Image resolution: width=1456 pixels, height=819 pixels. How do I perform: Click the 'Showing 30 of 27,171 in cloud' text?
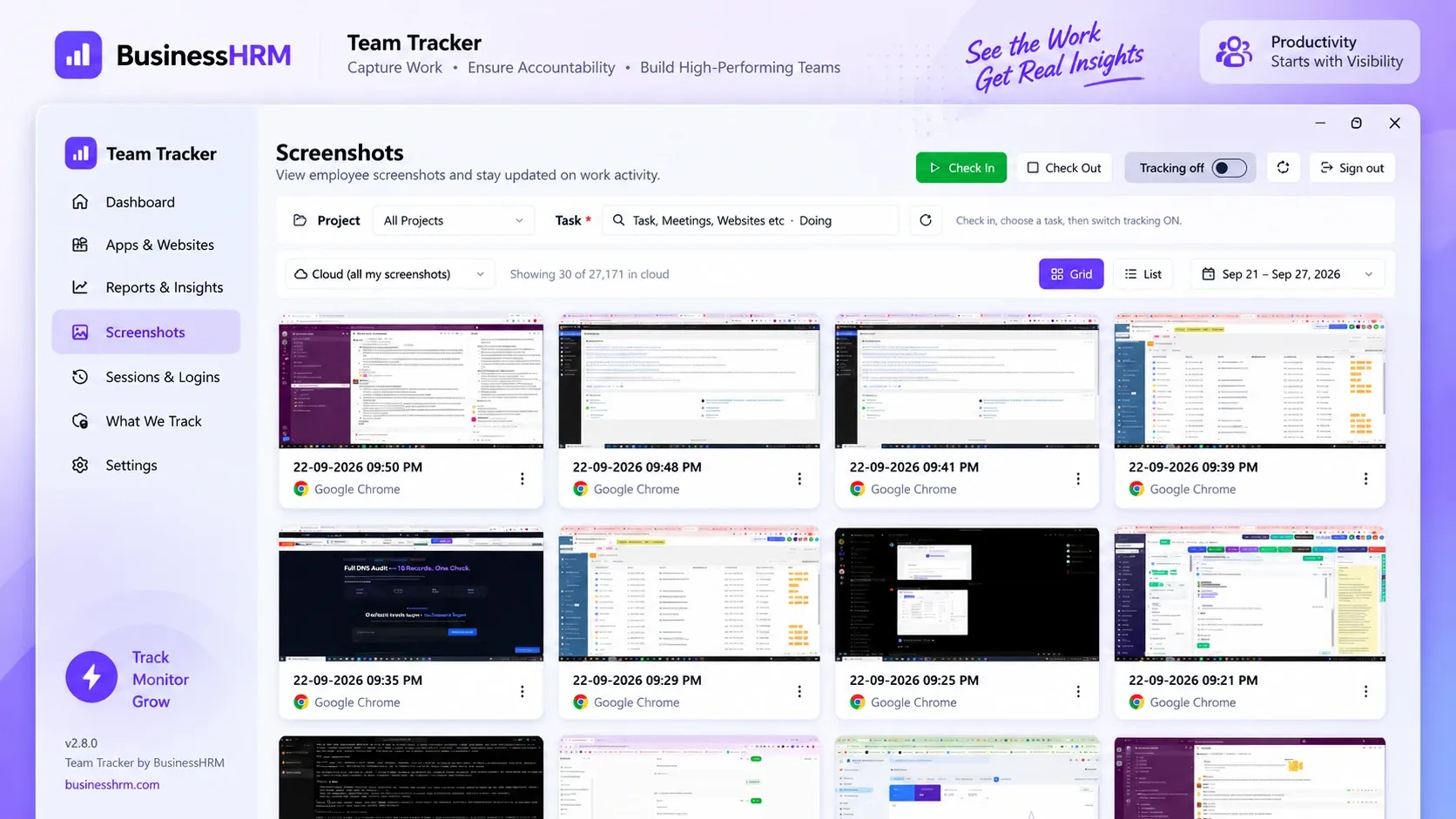[x=590, y=274]
